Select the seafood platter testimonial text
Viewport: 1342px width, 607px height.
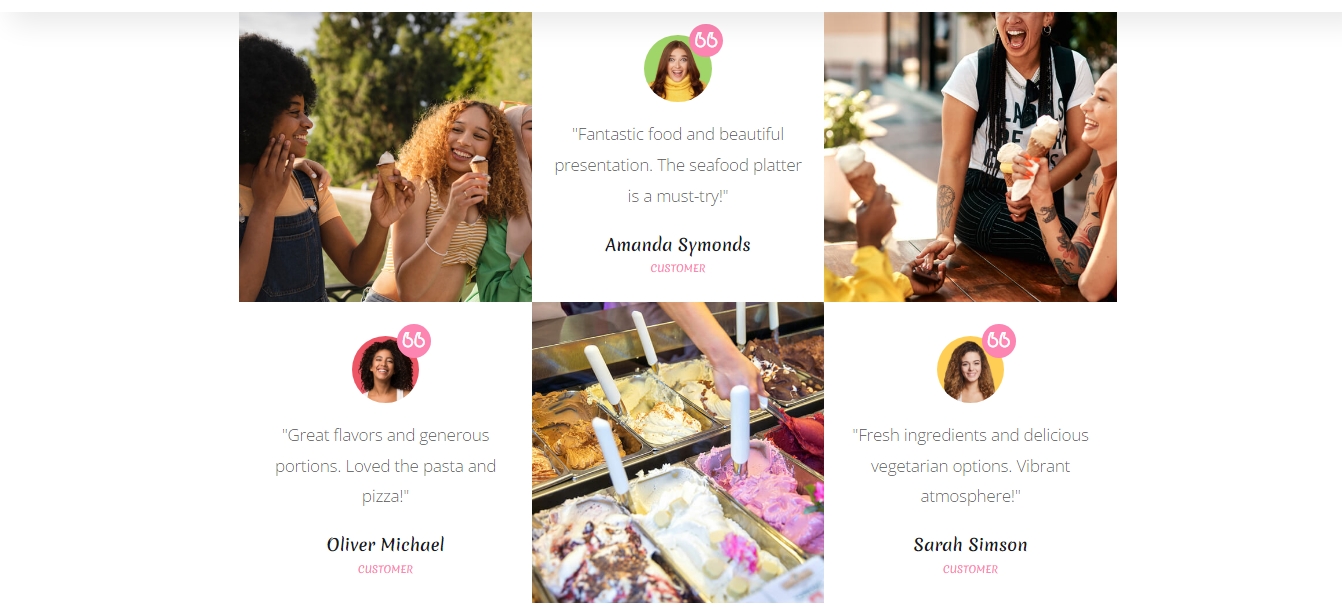click(x=678, y=165)
